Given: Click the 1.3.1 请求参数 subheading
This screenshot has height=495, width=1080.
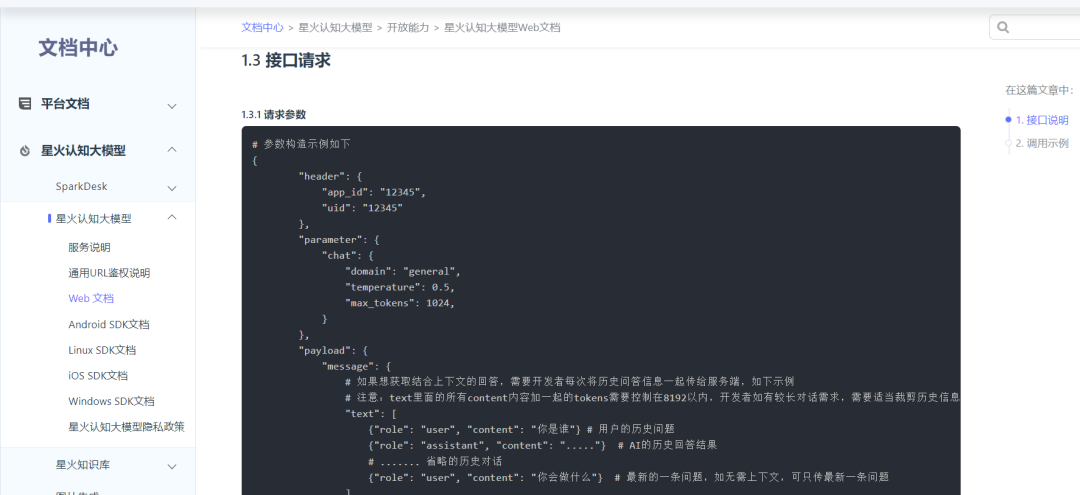Looking at the screenshot, I should point(273,114).
